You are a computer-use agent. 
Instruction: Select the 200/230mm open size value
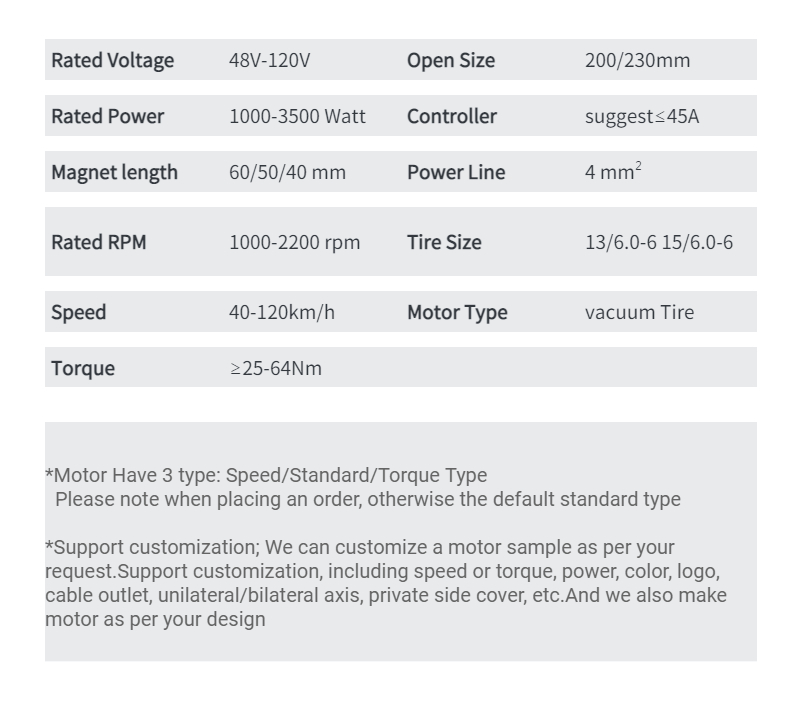click(637, 60)
